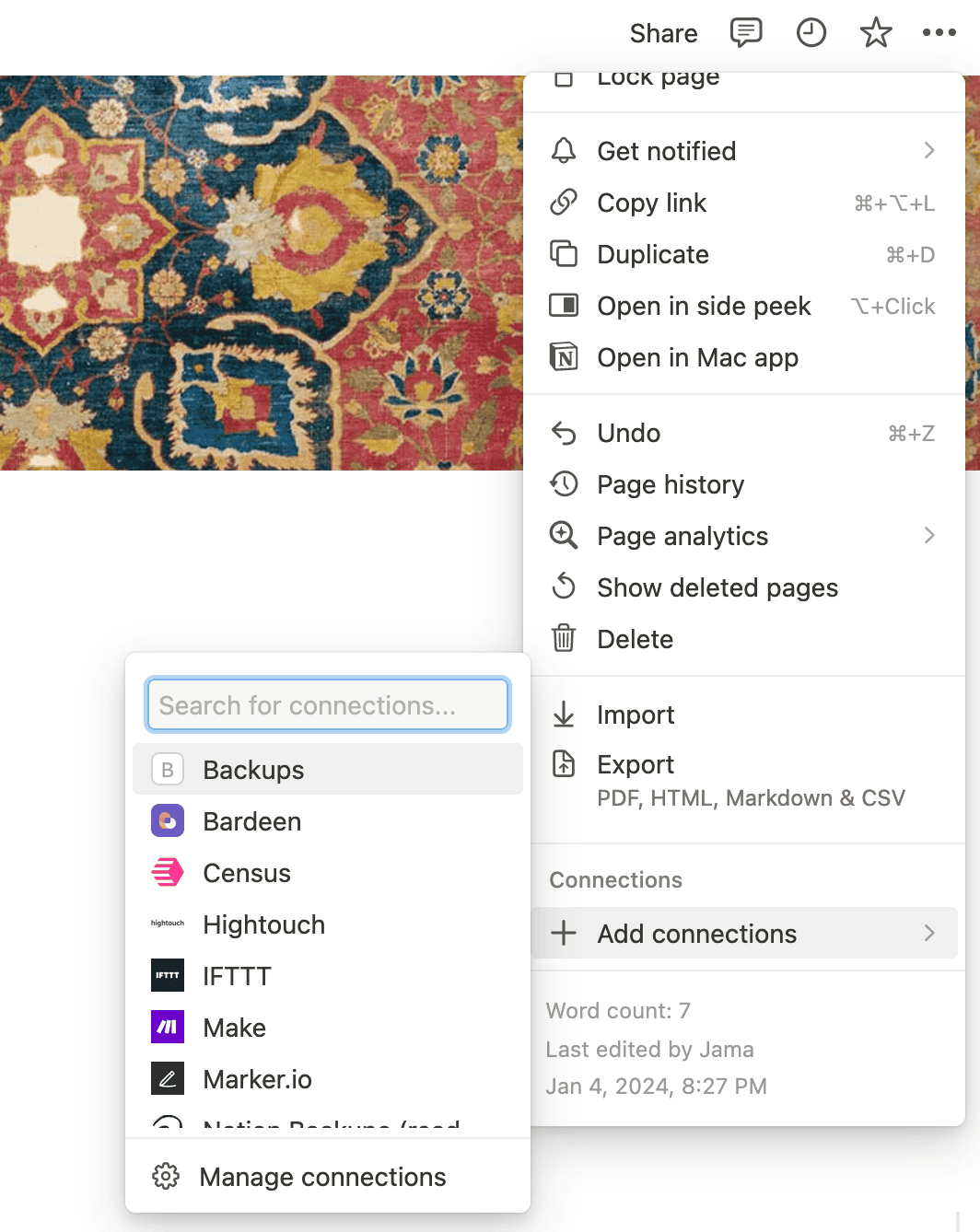980x1232 pixels.
Task: Choose Open in side peek
Action: 704,306
